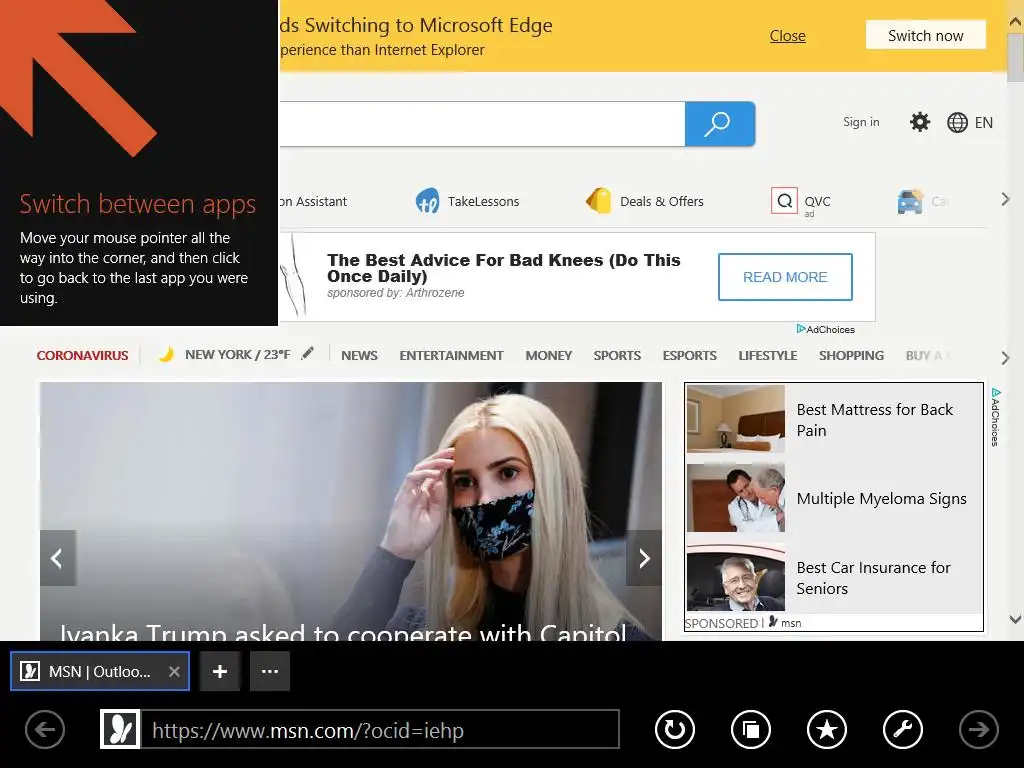This screenshot has height=768, width=1024.
Task: Click the browser back arrow button
Action: click(45, 729)
